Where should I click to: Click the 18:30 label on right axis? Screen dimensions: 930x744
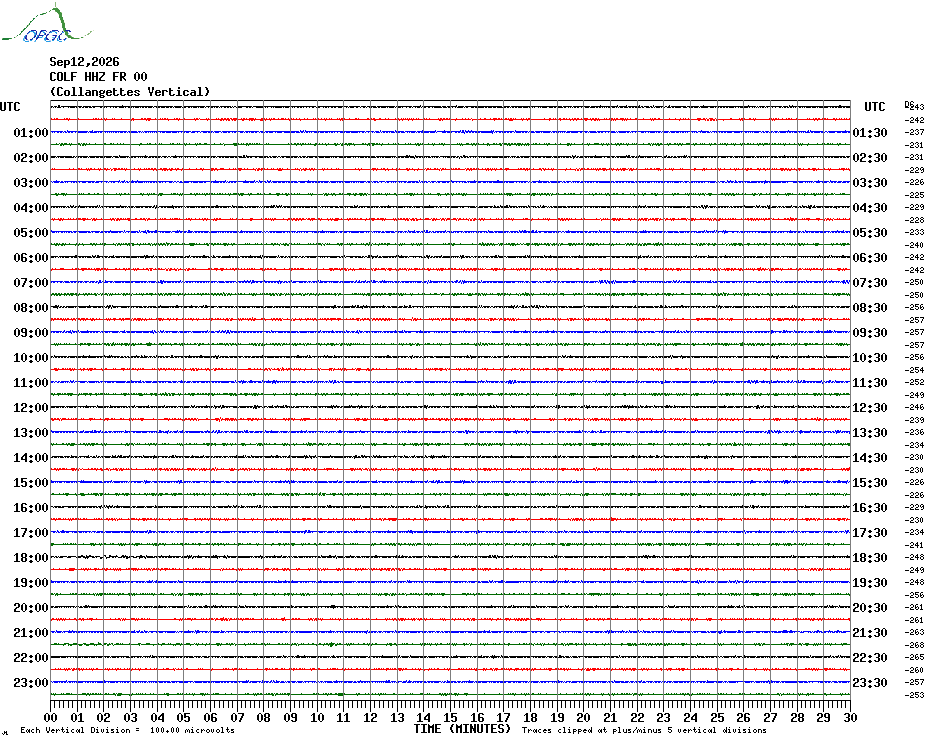pyautogui.click(x=870, y=558)
